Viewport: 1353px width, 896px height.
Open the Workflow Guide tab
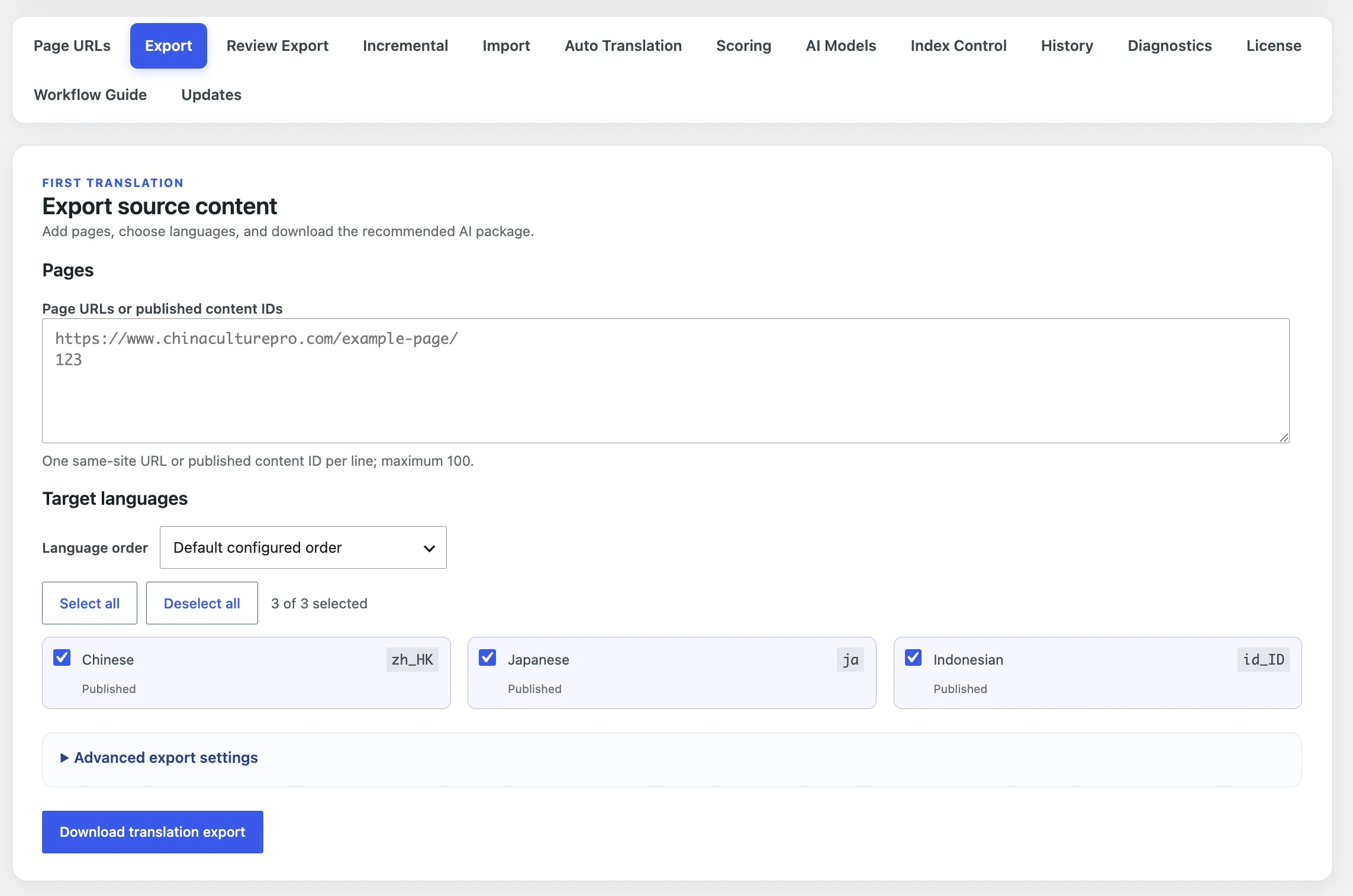point(91,95)
